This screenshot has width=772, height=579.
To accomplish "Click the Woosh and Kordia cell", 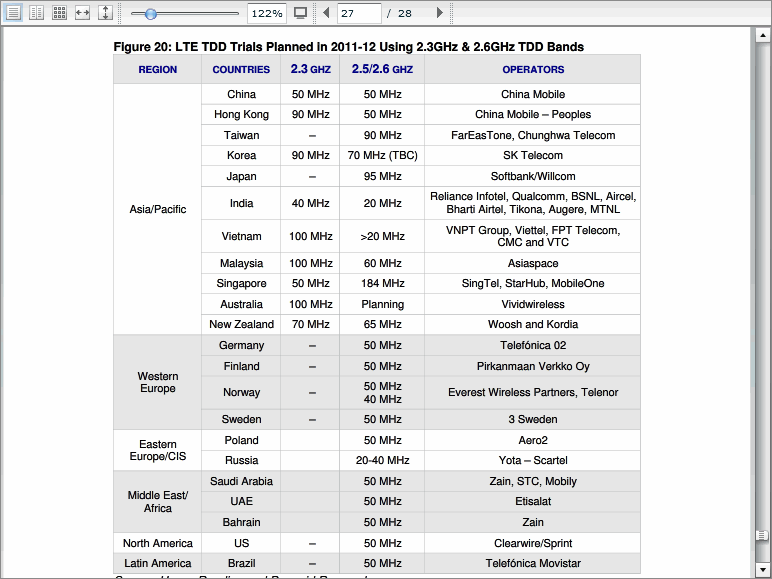I will point(533,324).
